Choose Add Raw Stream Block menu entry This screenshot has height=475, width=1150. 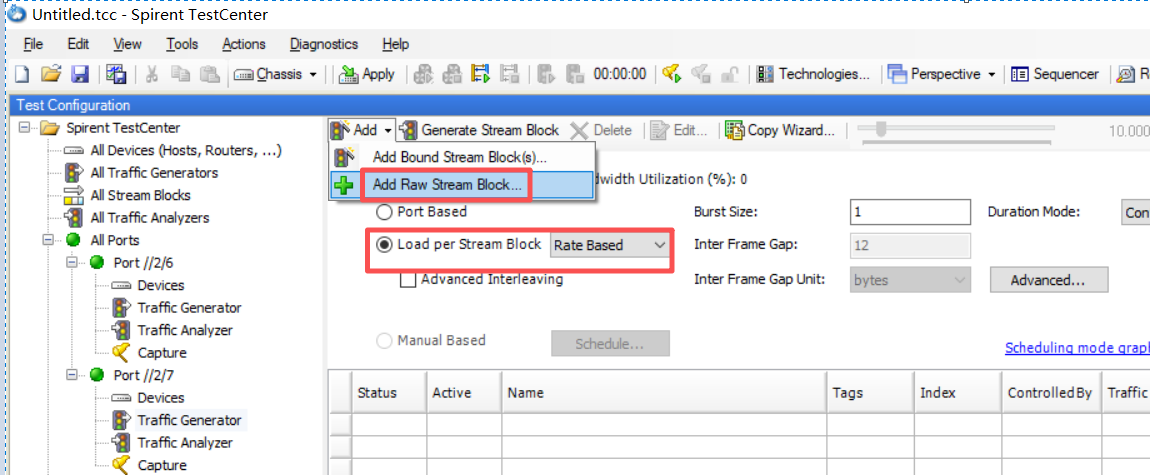tap(461, 185)
